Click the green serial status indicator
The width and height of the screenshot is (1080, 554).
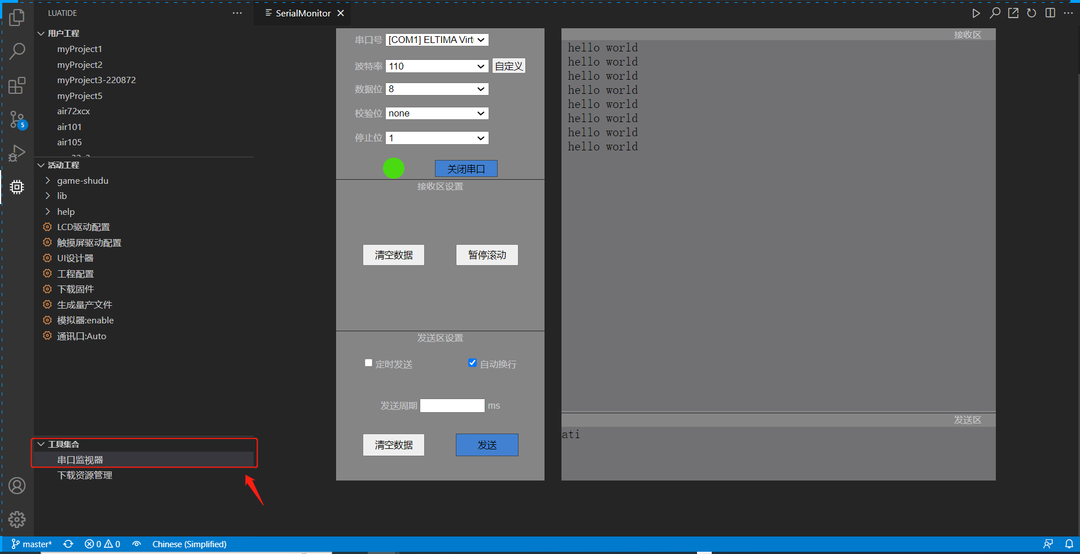[393, 168]
